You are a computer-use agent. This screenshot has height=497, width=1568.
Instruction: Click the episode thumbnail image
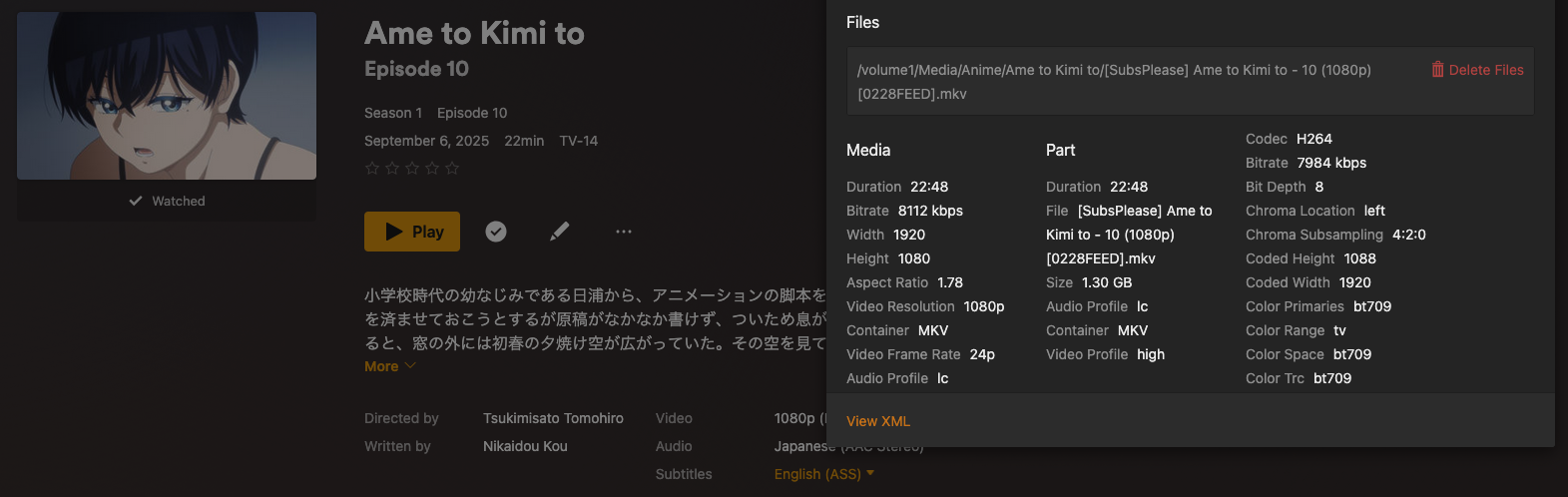167,96
